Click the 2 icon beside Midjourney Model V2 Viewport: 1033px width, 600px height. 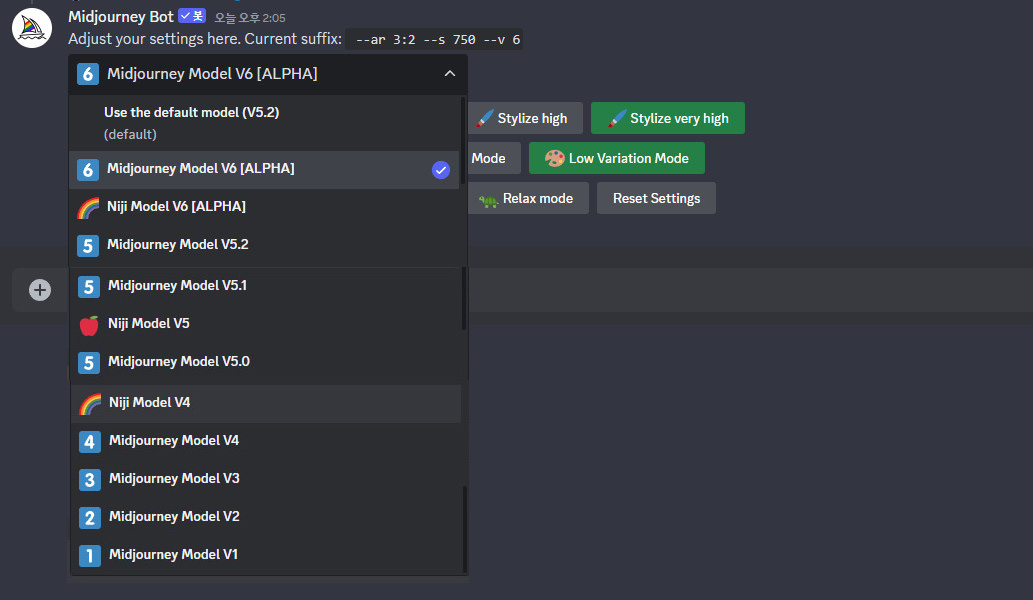point(90,518)
